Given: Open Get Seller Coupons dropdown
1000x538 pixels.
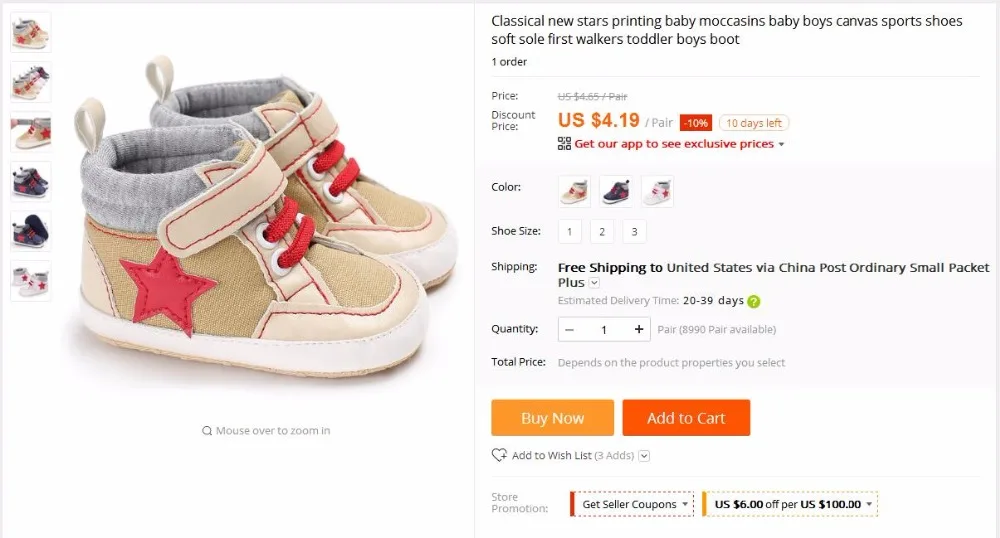Looking at the screenshot, I should (632, 504).
